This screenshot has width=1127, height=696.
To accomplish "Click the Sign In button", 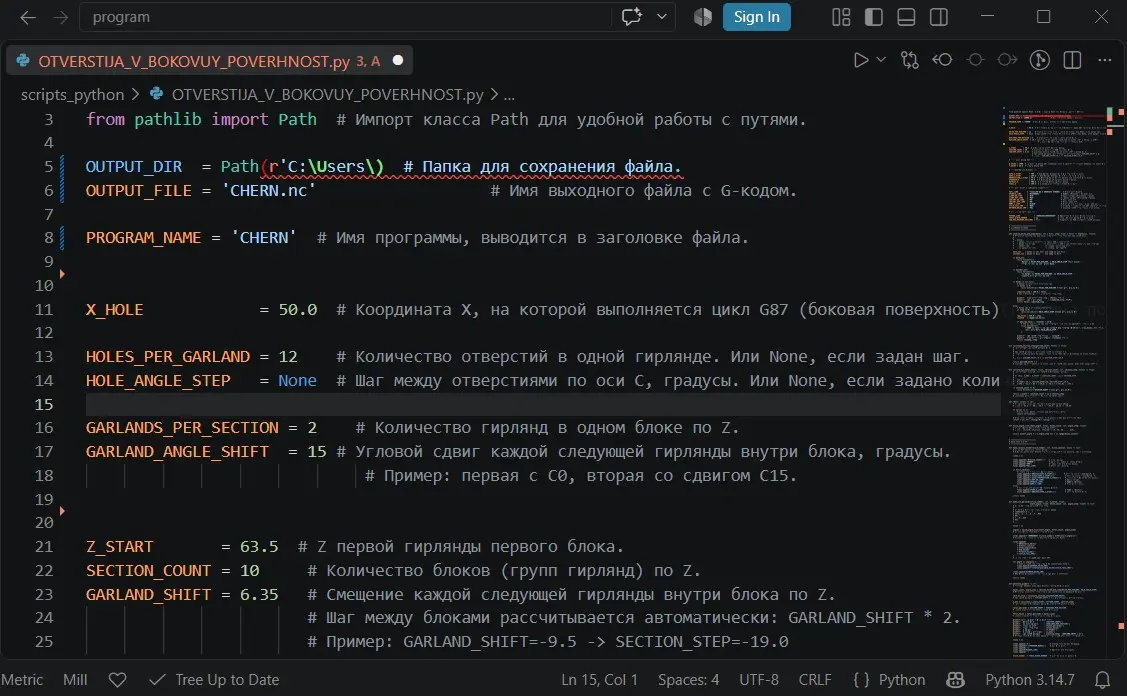I will click(757, 17).
